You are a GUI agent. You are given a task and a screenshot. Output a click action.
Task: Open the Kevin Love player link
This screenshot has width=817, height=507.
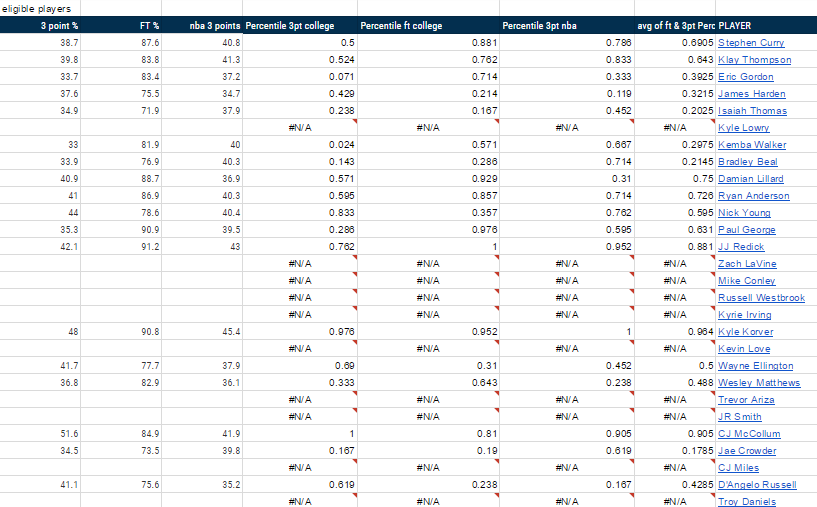click(x=744, y=349)
